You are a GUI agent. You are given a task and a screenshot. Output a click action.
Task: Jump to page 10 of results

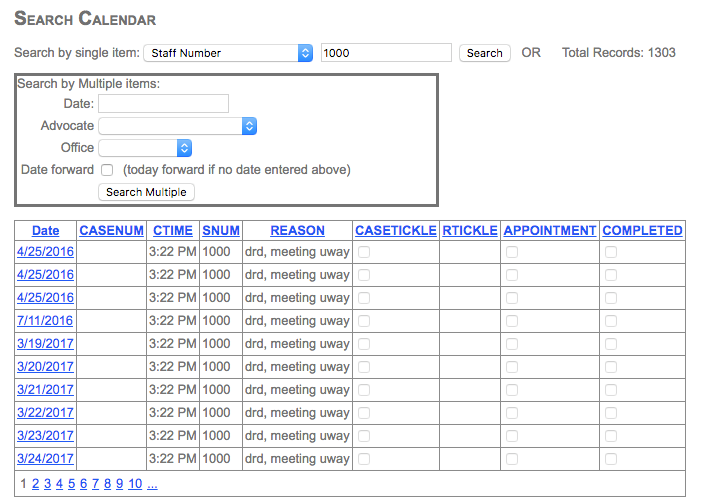coord(134,484)
